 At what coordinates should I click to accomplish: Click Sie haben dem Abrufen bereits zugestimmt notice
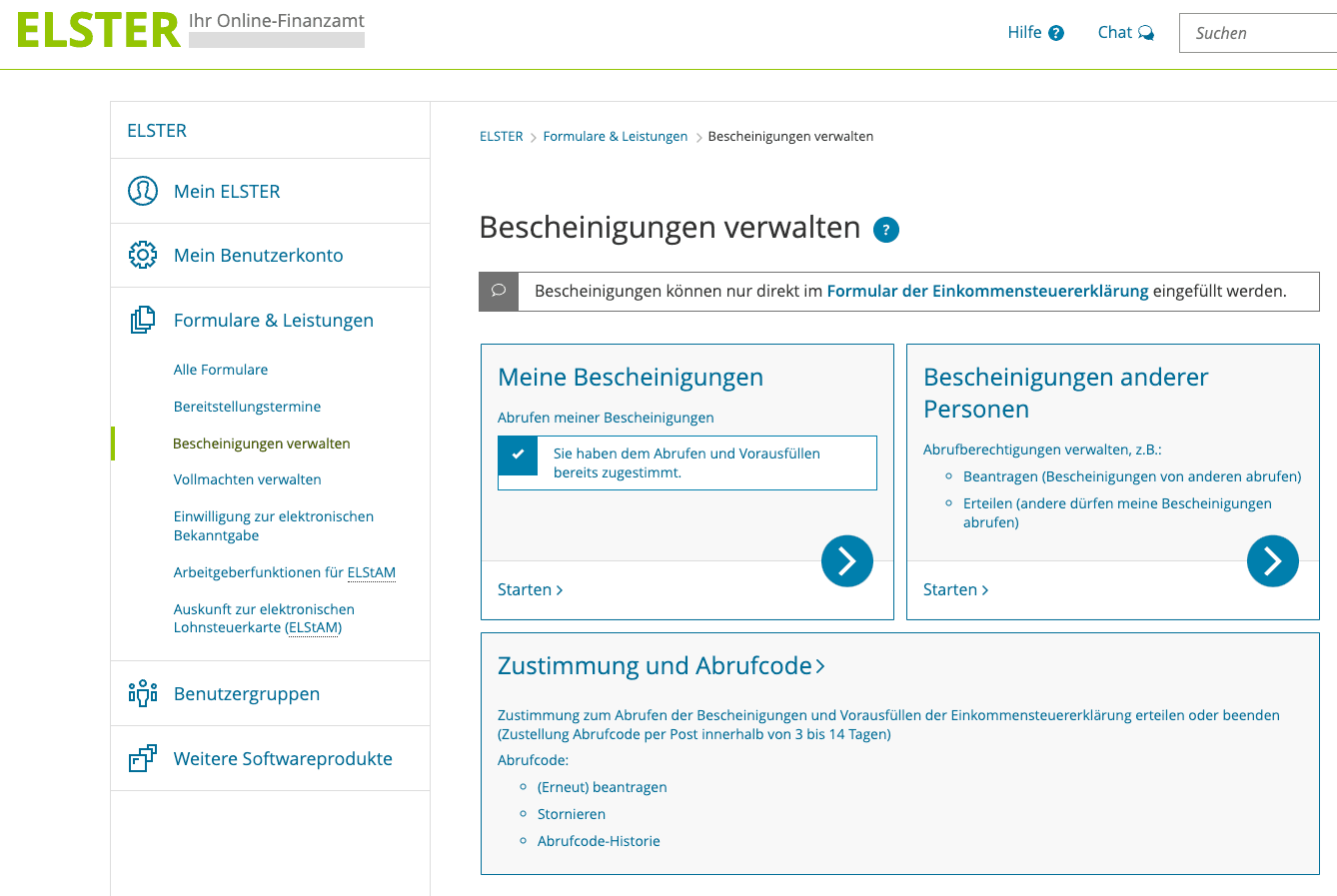(x=687, y=462)
